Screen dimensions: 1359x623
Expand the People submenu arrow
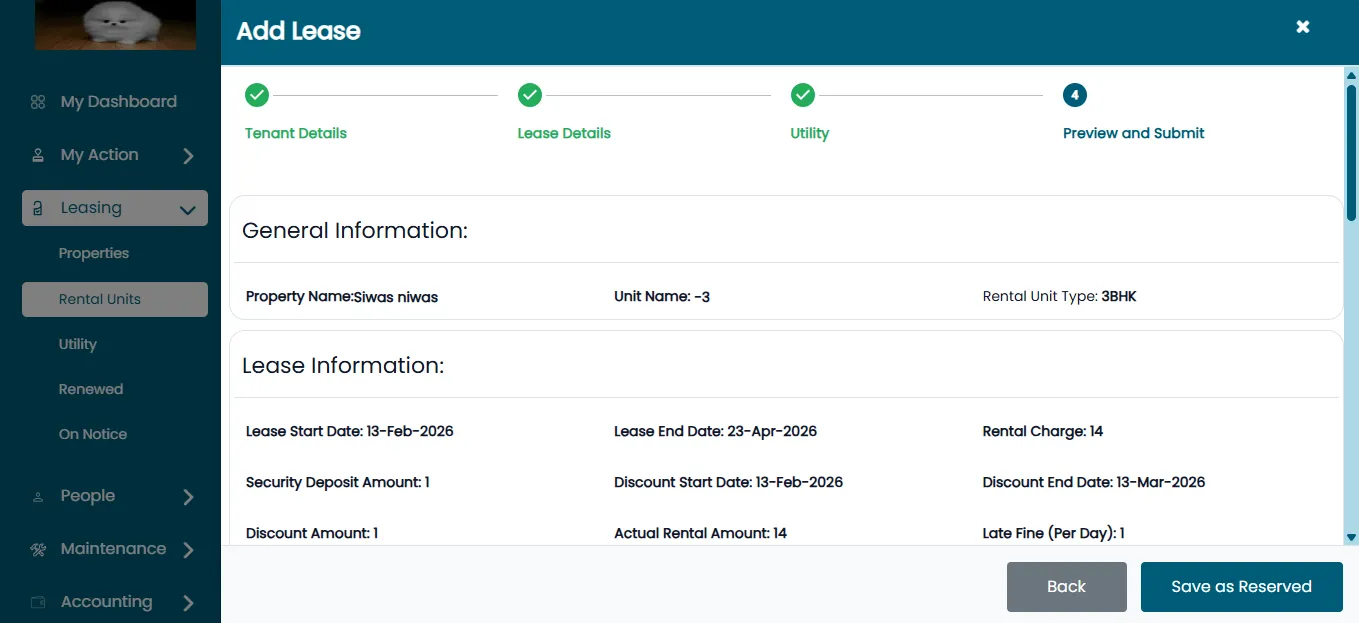point(188,497)
